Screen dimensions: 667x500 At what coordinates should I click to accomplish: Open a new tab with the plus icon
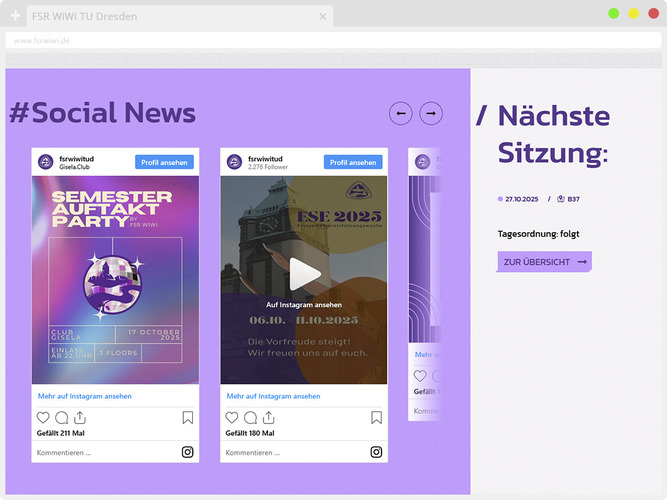(15, 17)
